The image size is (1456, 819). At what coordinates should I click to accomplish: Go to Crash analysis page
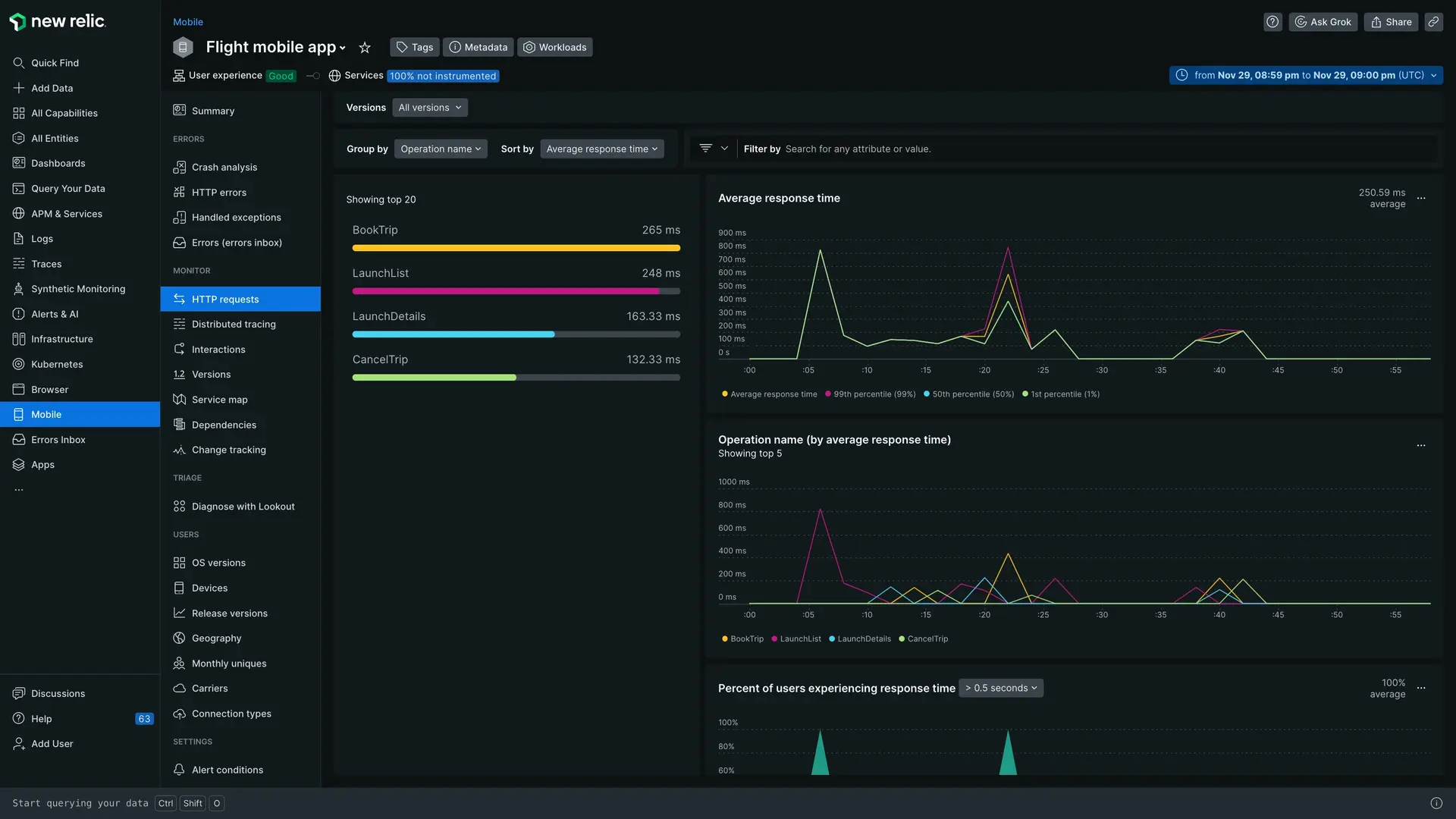(224, 168)
